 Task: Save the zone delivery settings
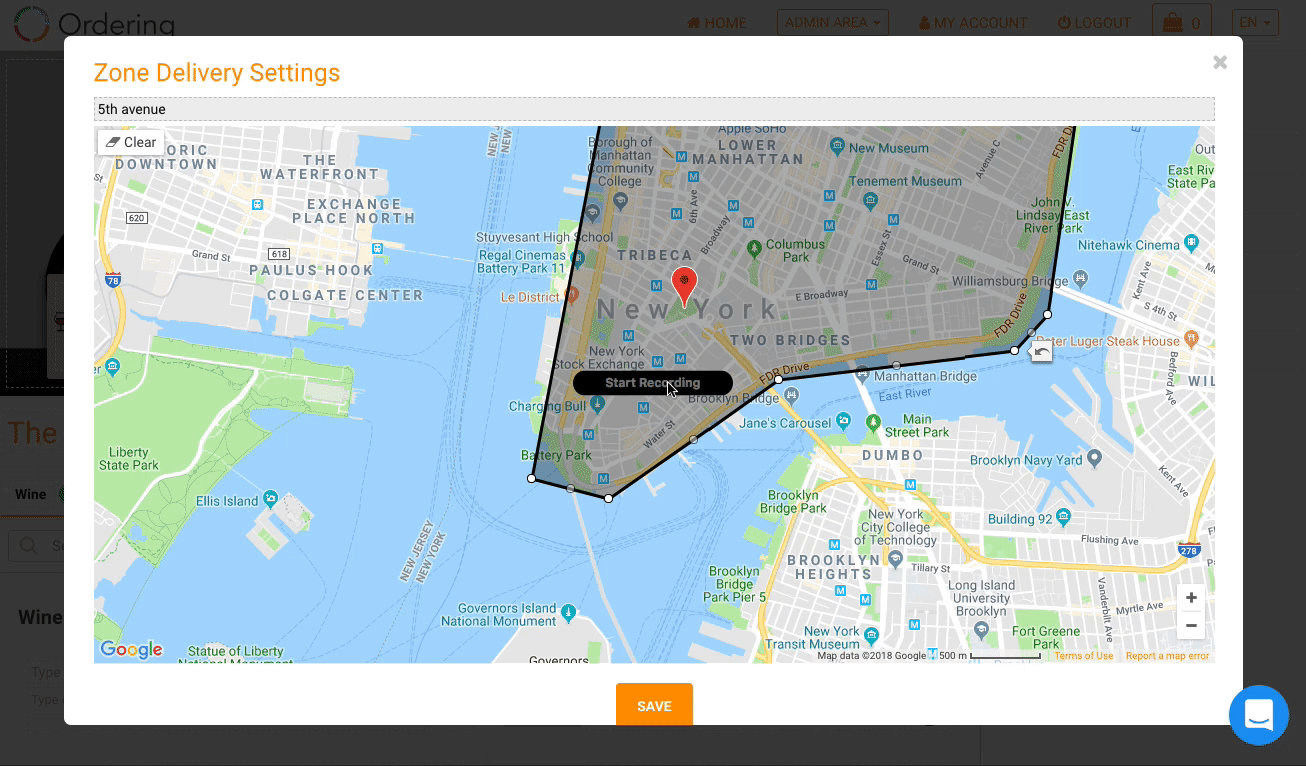point(654,705)
